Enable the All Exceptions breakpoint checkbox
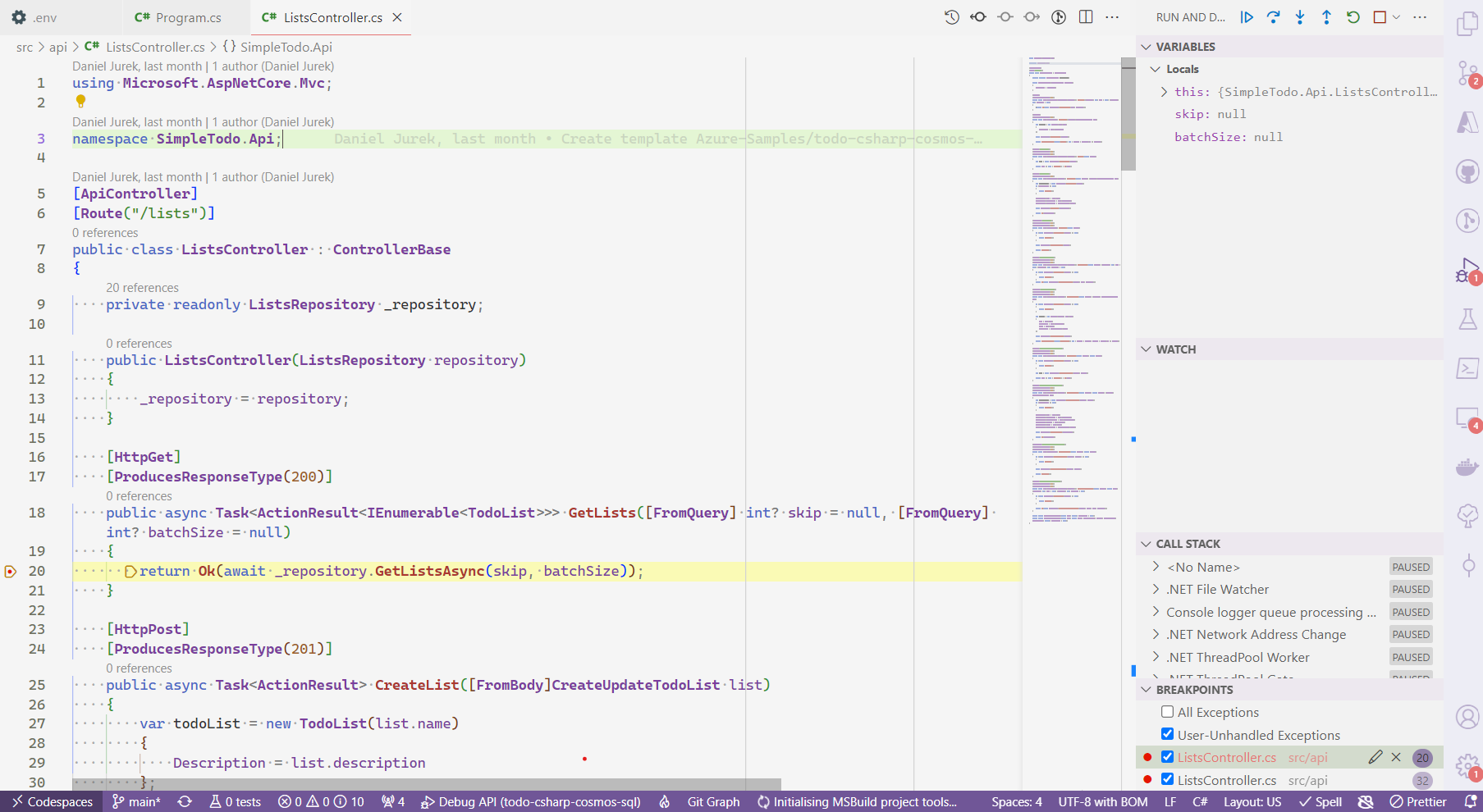This screenshot has width=1483, height=812. tap(1167, 712)
